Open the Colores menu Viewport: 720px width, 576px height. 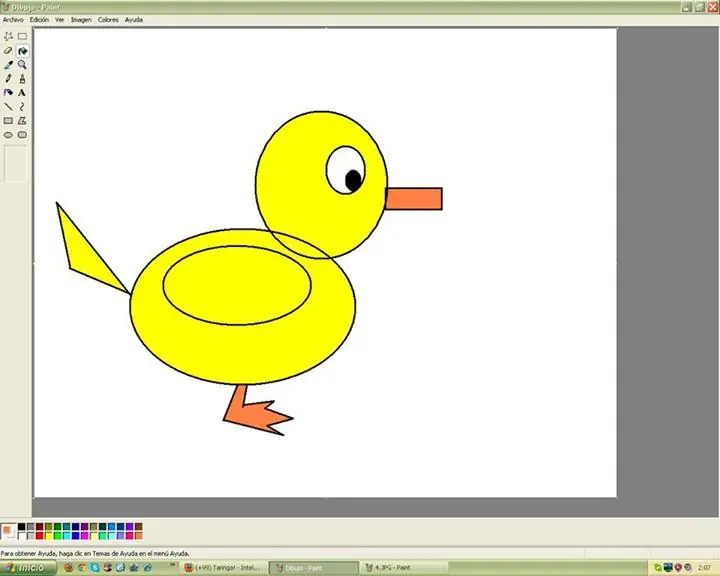108,20
